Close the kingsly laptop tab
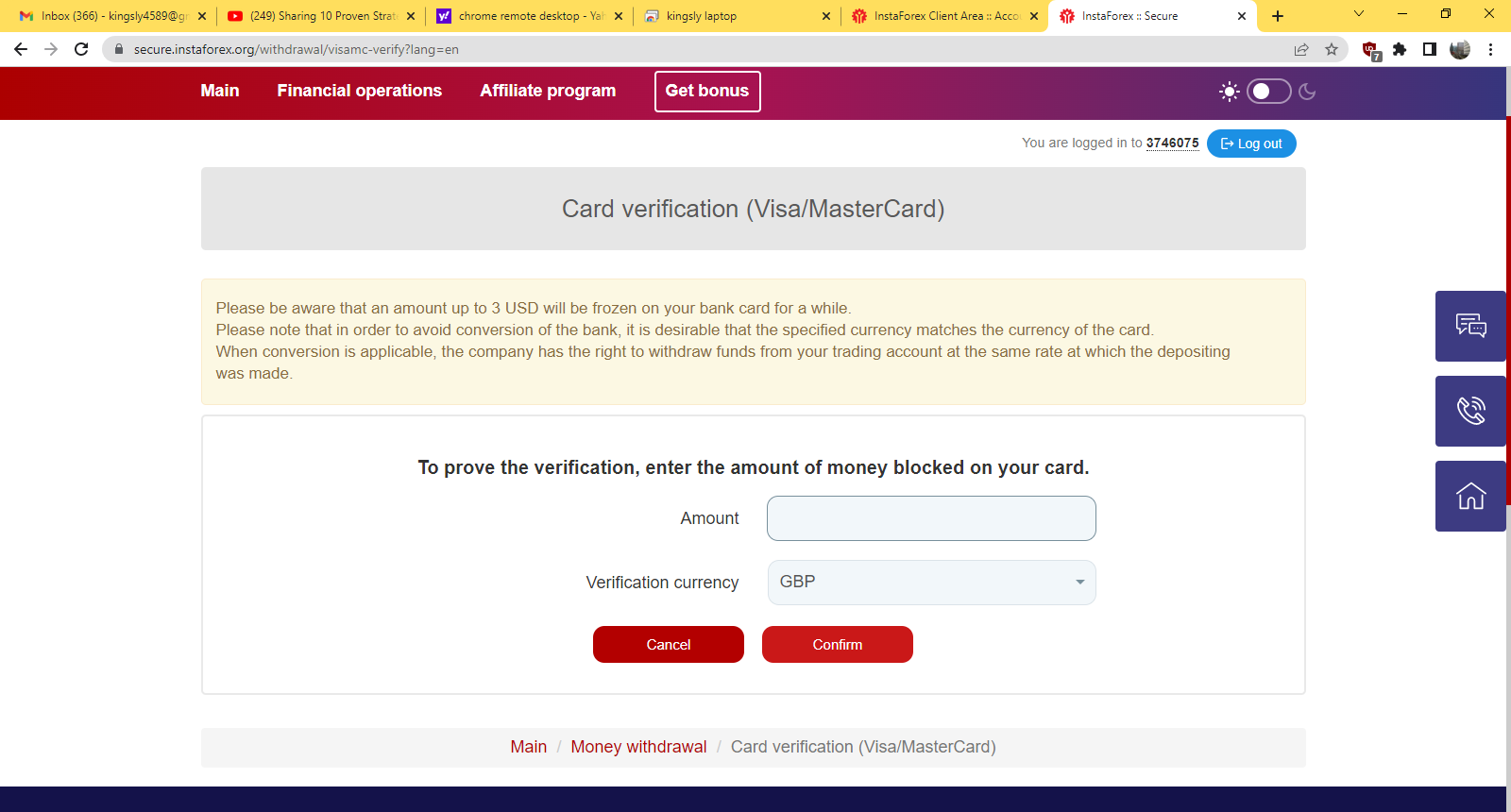Screen dimensions: 1511x812 point(826,16)
